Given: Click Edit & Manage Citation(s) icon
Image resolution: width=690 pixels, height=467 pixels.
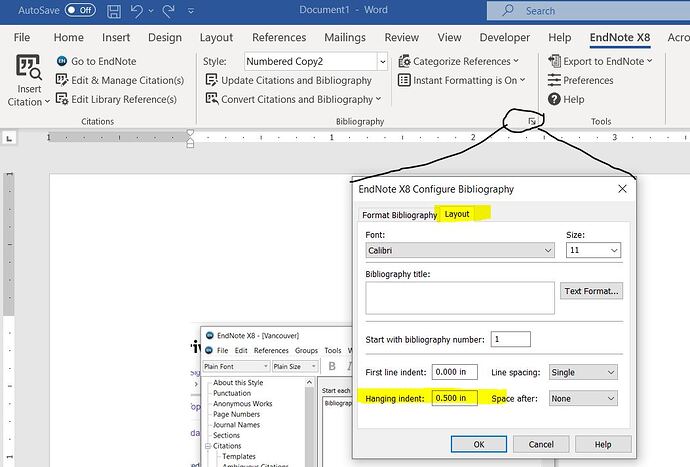Looking at the screenshot, I should click(62, 80).
